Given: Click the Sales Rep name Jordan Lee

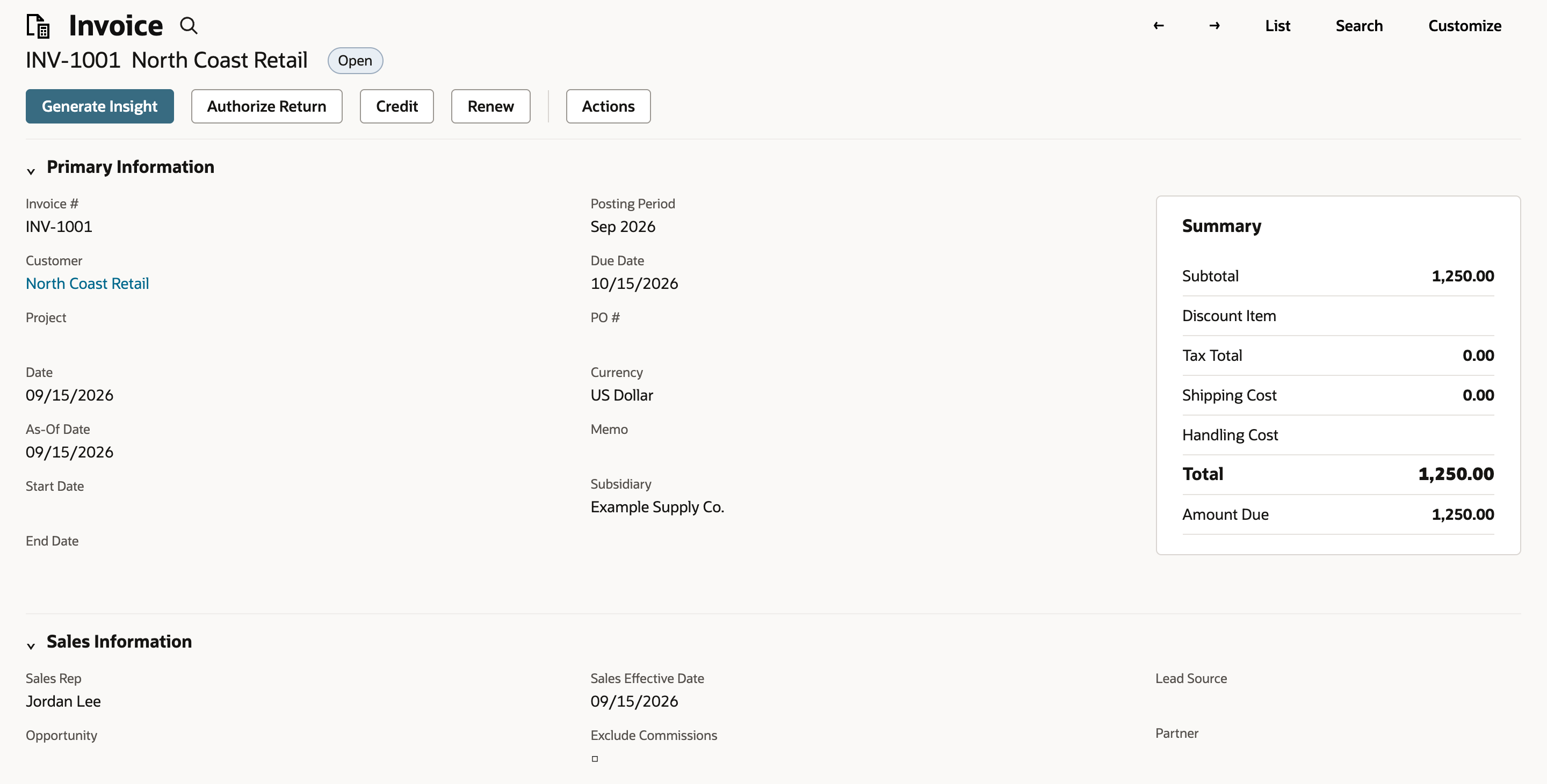Looking at the screenshot, I should (x=63, y=701).
